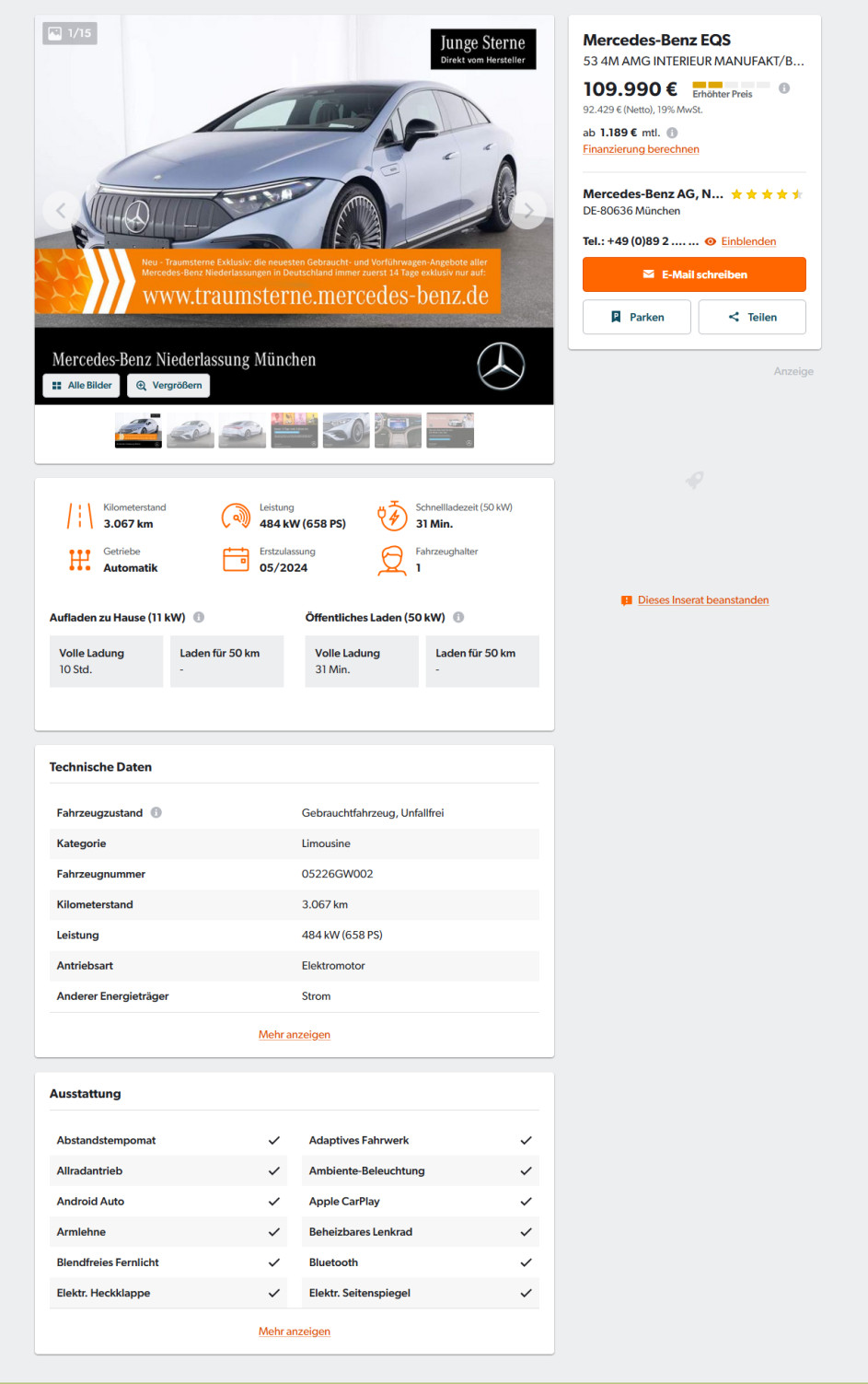Viewport: 868px width, 1384px height.
Task: Click the Mercedes-Benz AG seller name
Action: pyautogui.click(x=653, y=194)
